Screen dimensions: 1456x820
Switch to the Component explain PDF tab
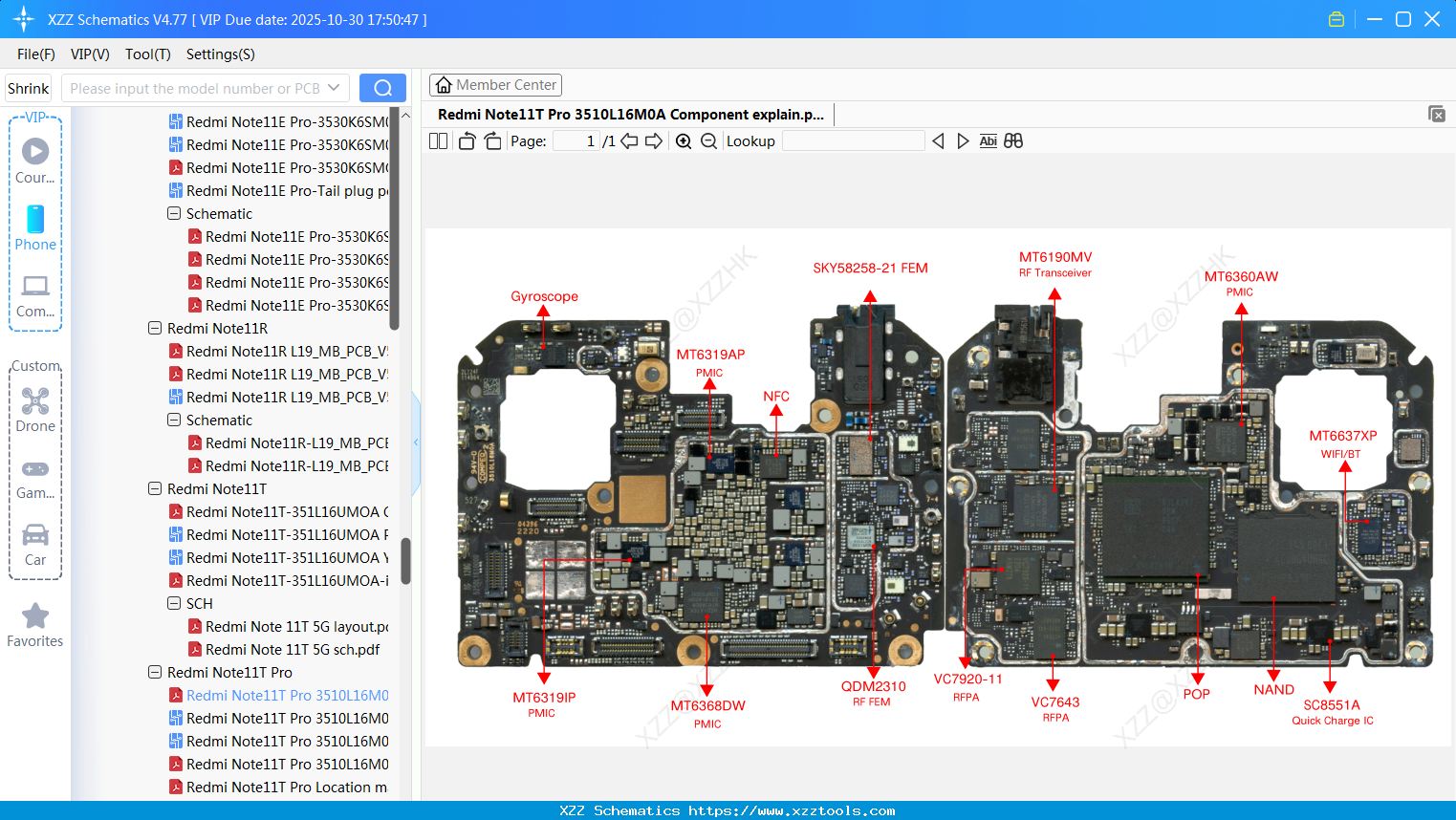(631, 114)
